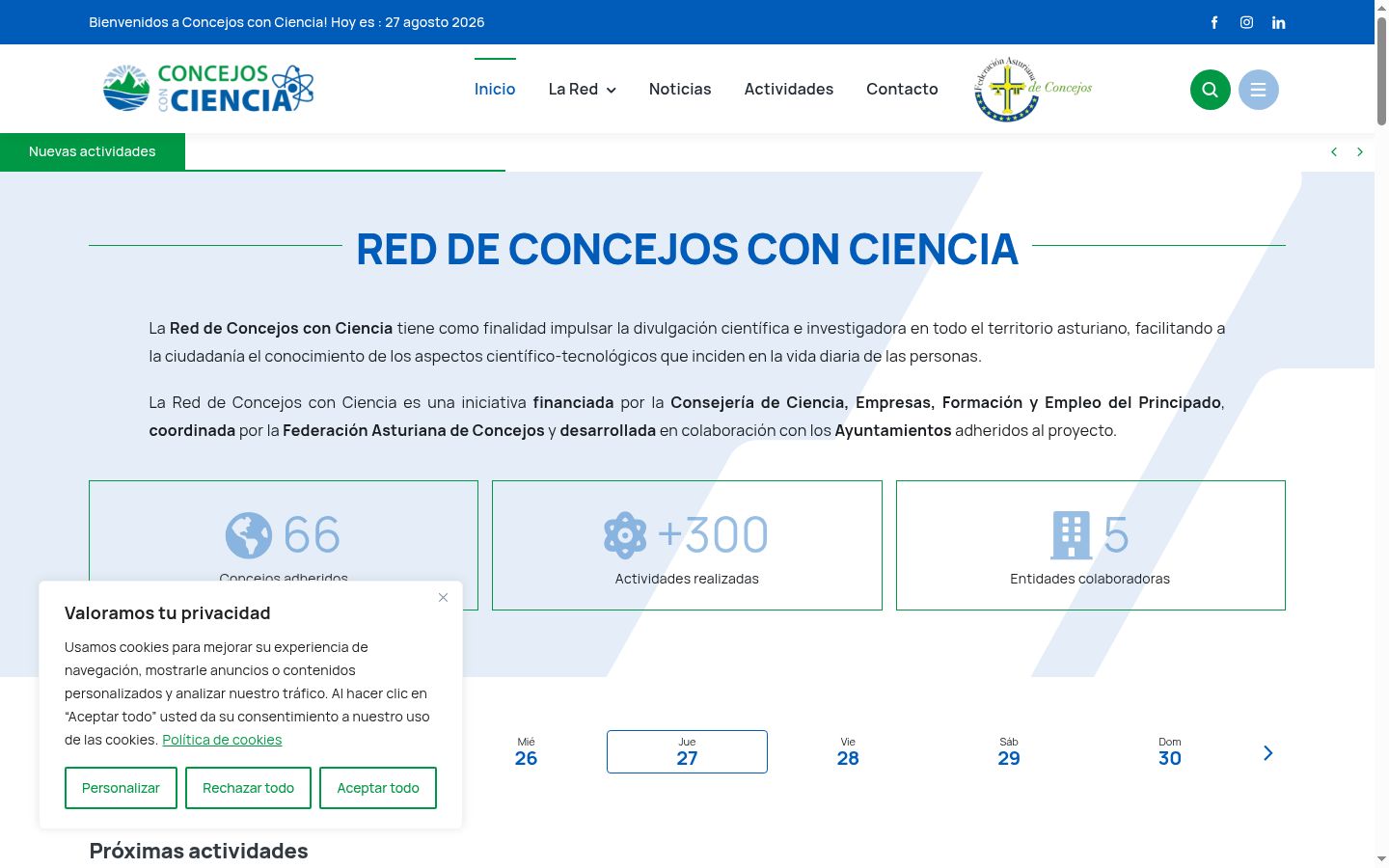Click the globe icon beside 66

click(249, 535)
